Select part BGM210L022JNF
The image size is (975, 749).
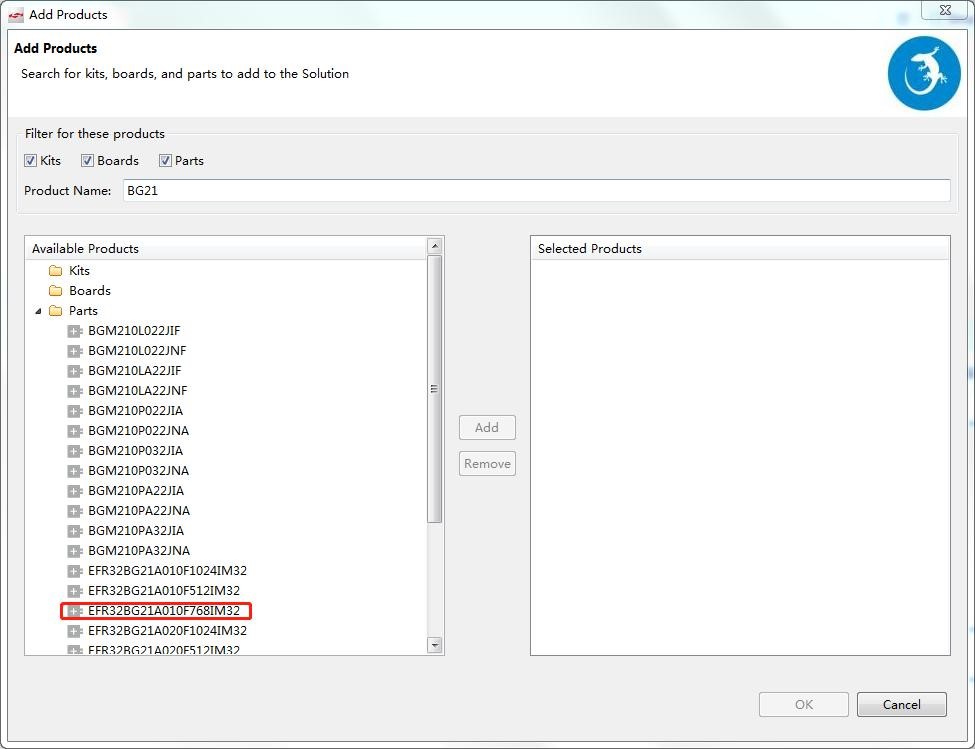[x=137, y=351]
